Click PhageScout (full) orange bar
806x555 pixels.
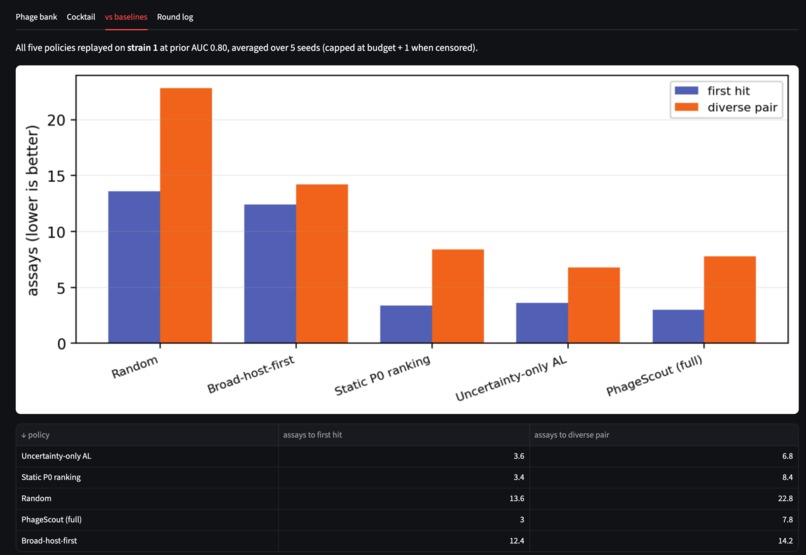coord(730,300)
